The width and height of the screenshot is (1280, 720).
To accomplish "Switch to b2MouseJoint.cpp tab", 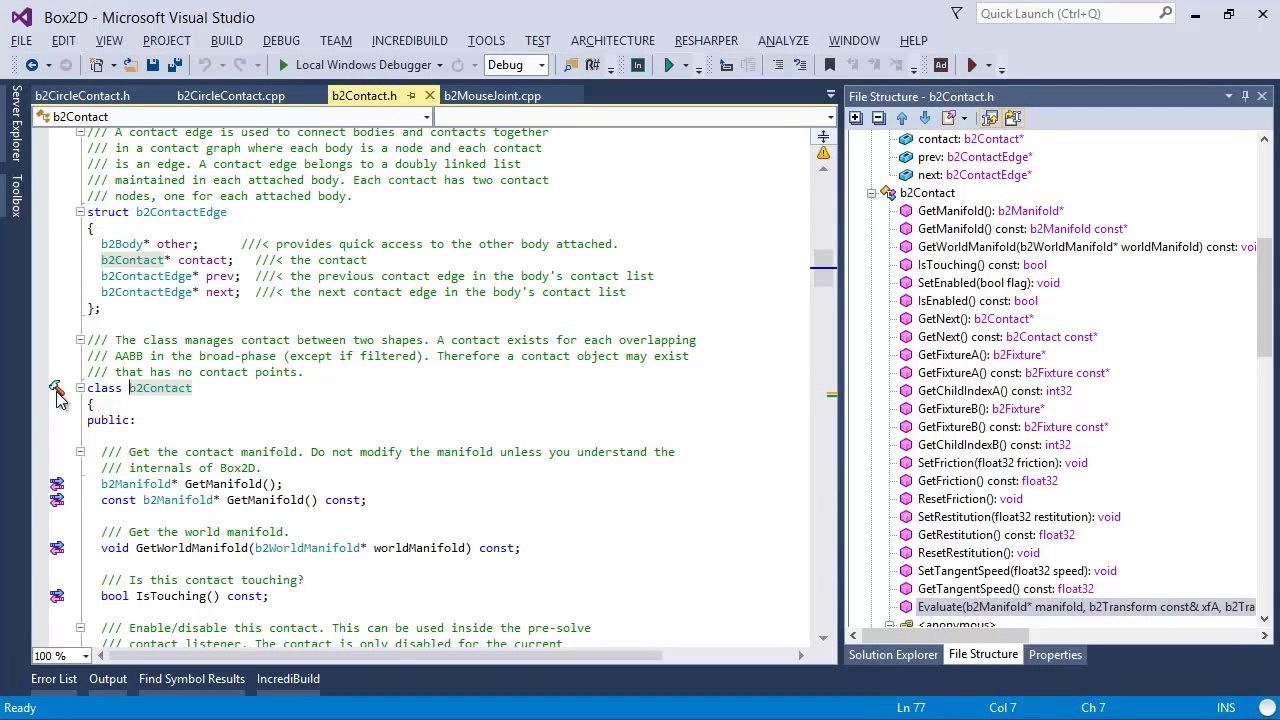I will [492, 96].
